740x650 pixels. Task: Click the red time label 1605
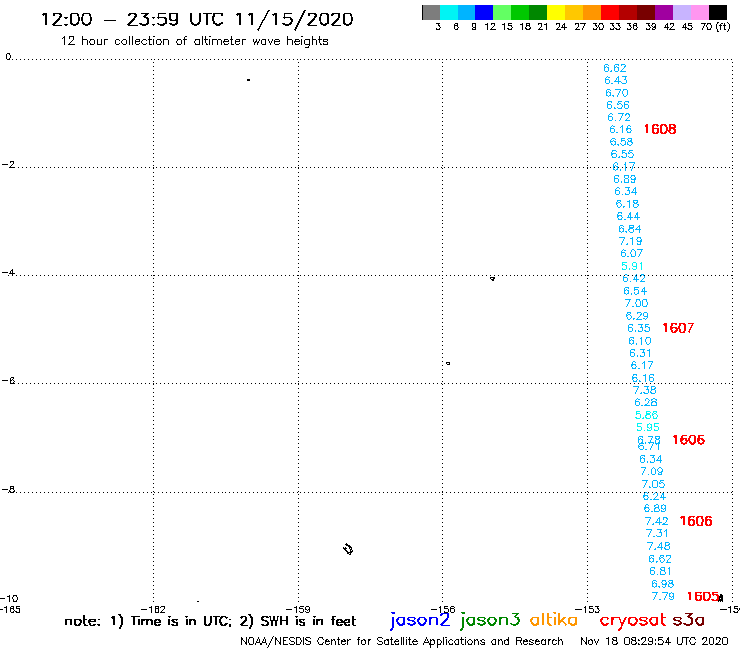[703, 597]
